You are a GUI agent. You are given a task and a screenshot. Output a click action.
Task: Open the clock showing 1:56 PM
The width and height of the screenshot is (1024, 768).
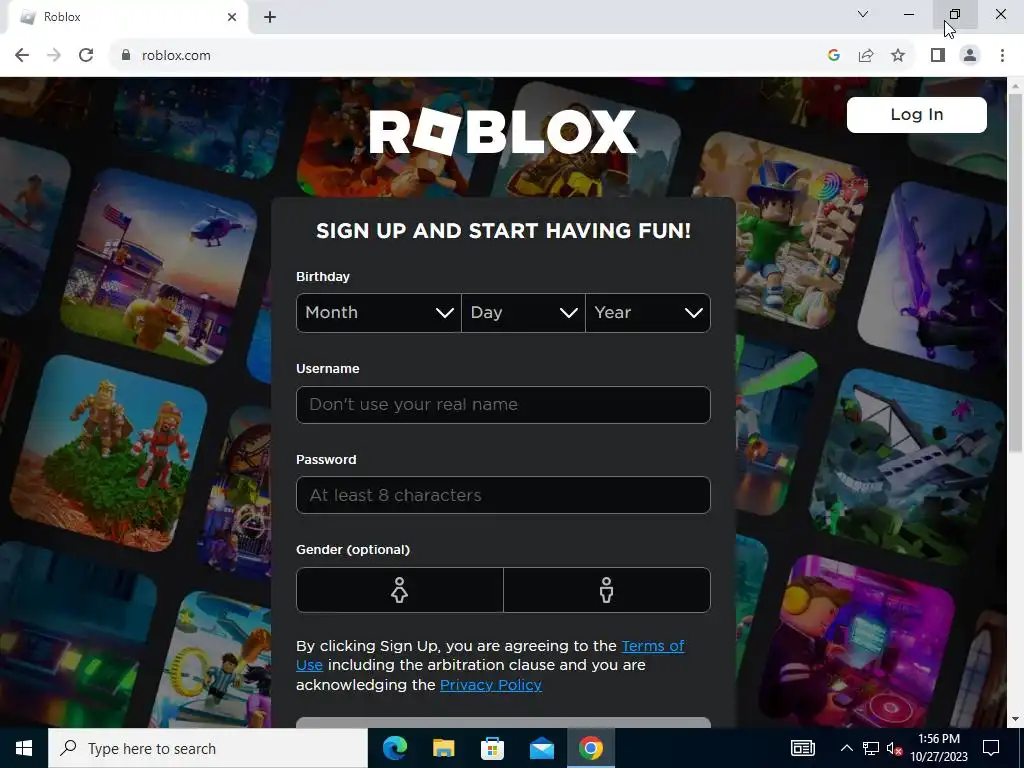click(938, 748)
